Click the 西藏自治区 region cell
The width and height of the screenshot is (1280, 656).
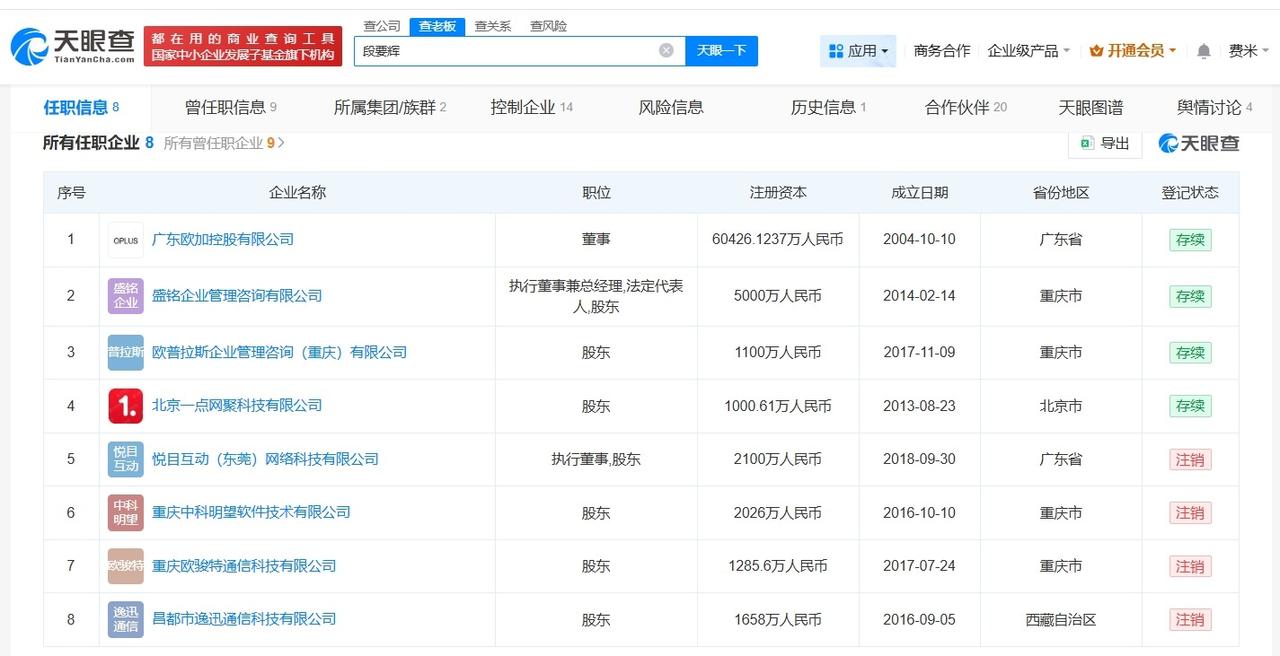pos(1061,620)
